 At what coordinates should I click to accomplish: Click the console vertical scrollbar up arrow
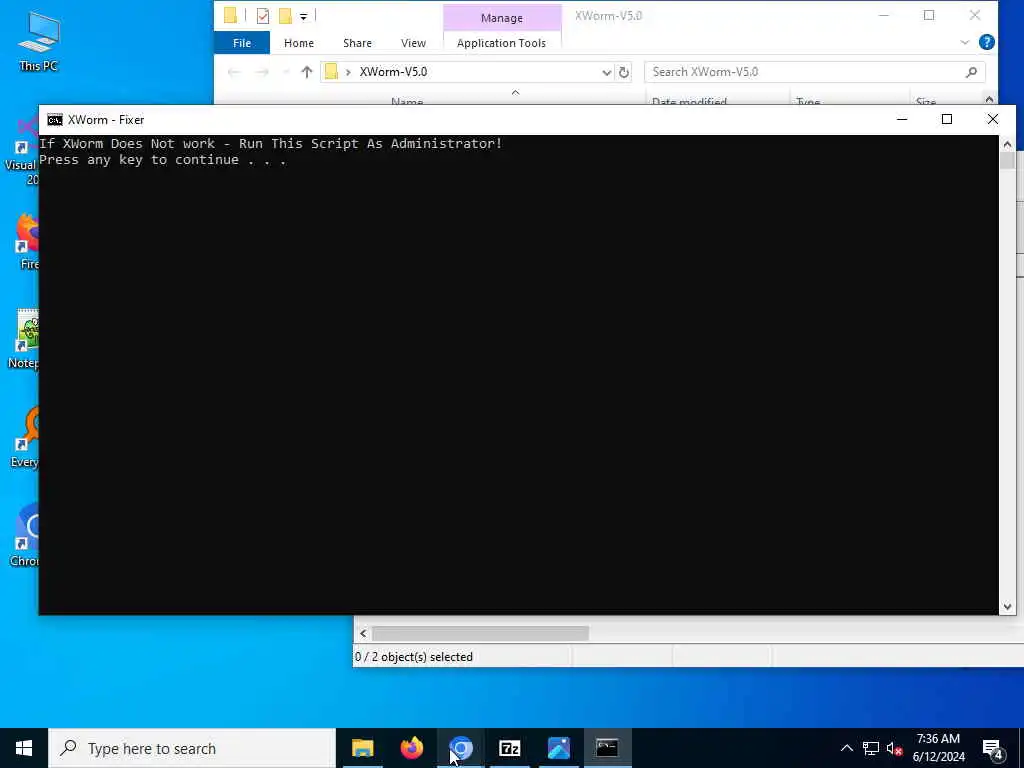click(1007, 144)
